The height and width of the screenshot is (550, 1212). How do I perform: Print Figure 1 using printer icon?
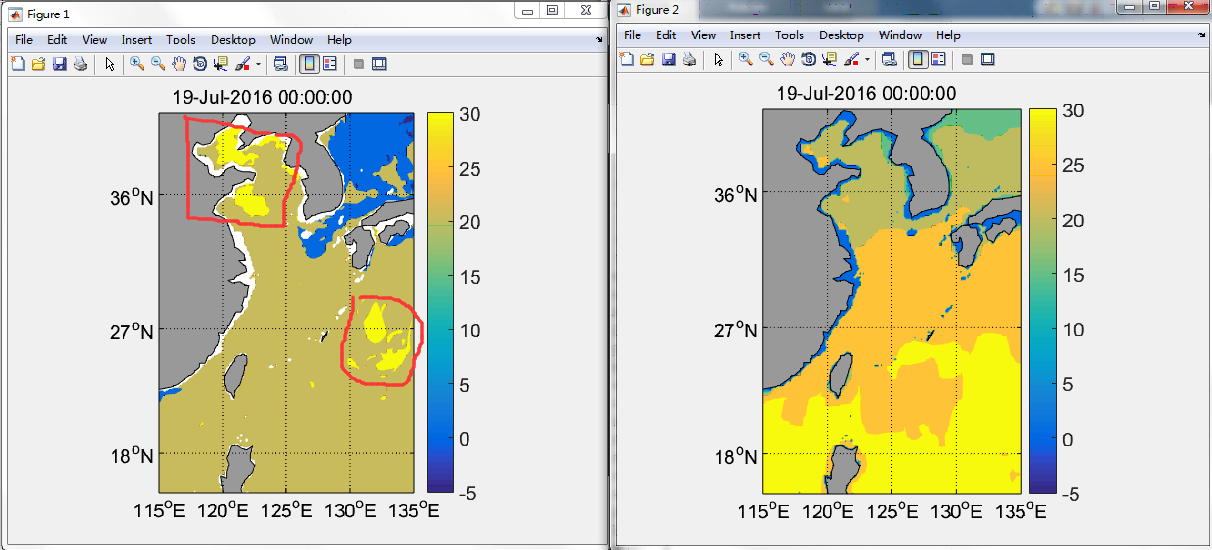tap(80, 64)
